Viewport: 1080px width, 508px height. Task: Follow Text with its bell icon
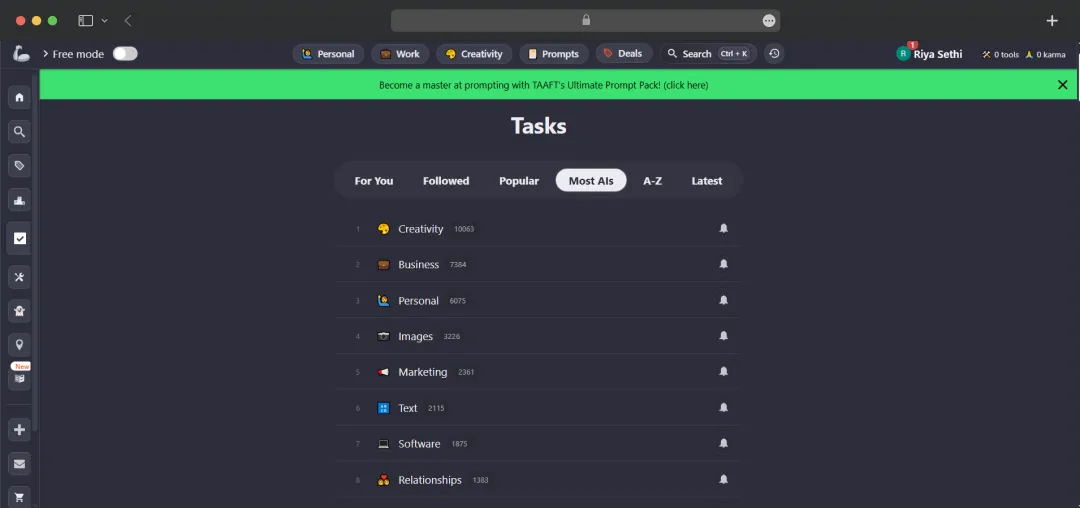[723, 408]
